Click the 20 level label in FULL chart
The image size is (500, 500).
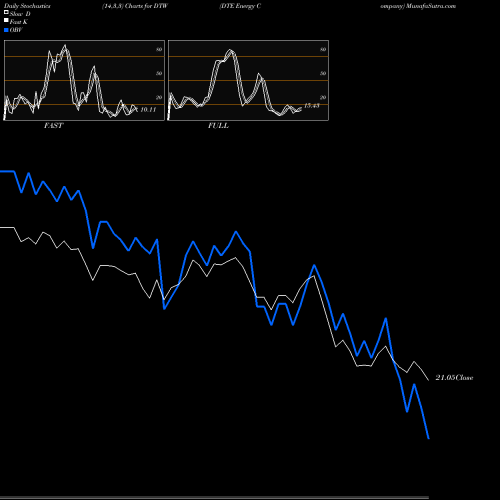(323, 97)
